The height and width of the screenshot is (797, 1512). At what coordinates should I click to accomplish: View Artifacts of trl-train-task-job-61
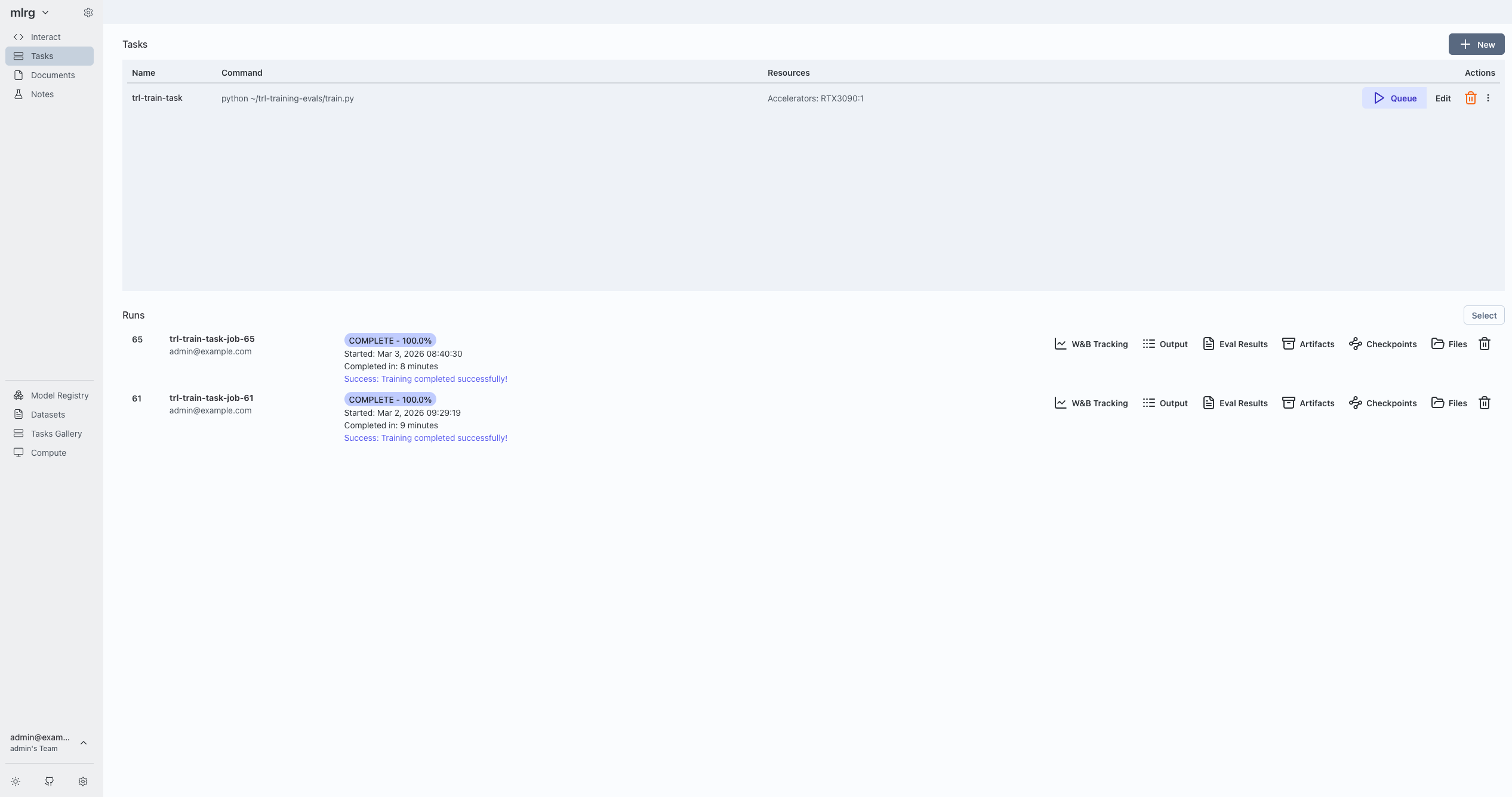(x=1307, y=403)
